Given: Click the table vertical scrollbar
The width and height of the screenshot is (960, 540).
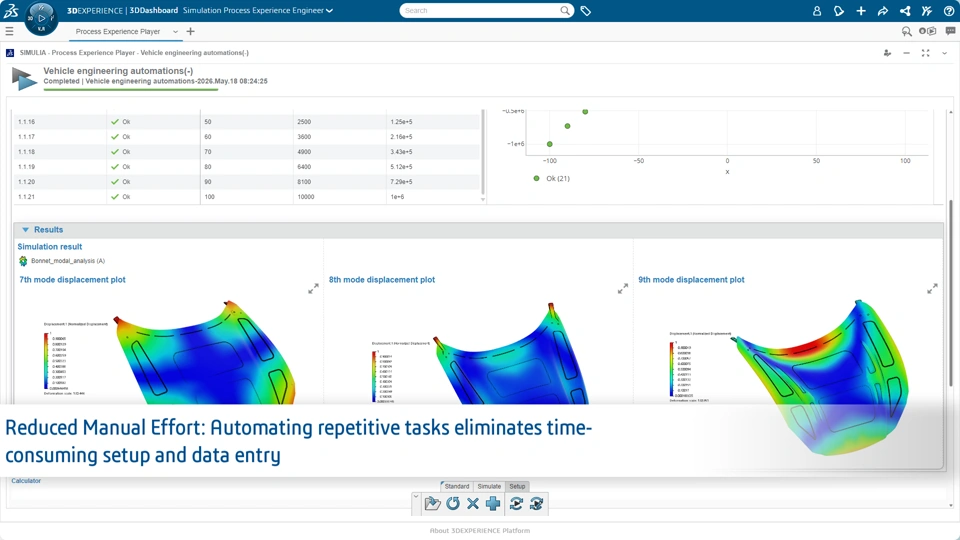Looking at the screenshot, I should 483,153.
